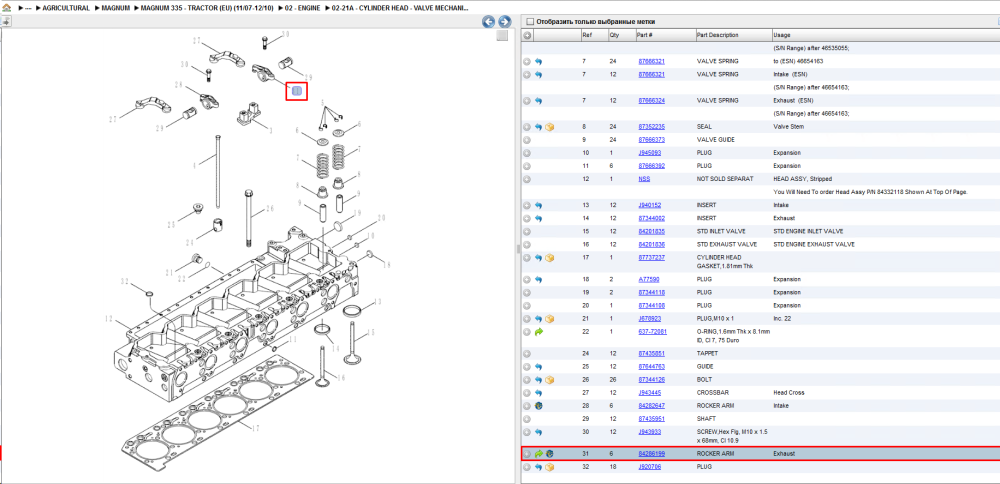Click the green arrow icon for O-RING row
Screen dimensions: 1000x484
pos(539,332)
